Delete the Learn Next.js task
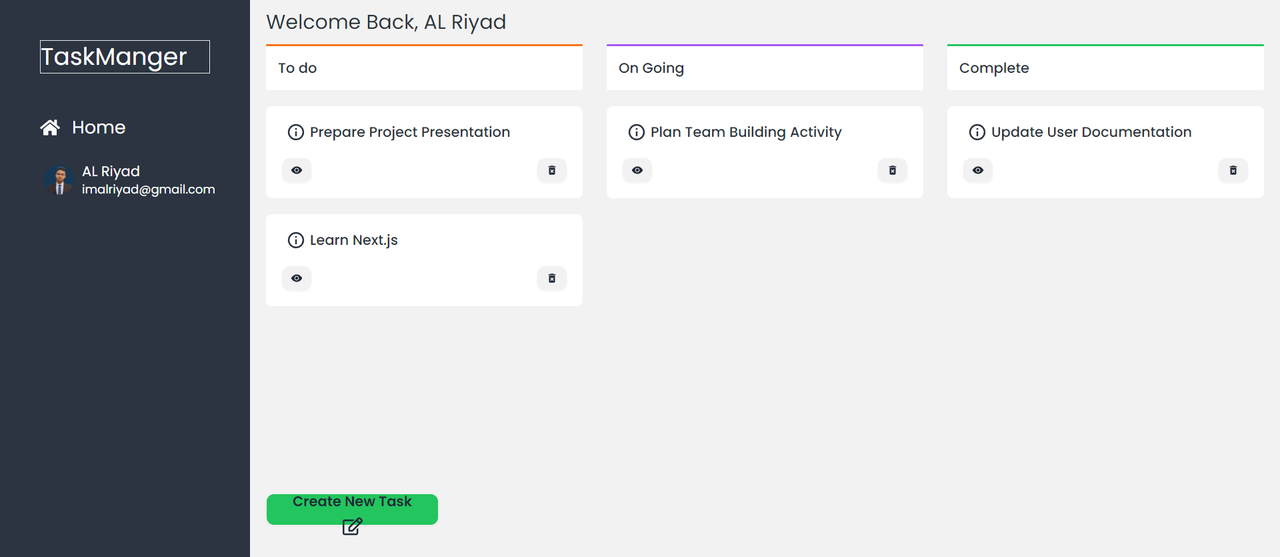Screen dimensions: 1280x557 (552, 279)
